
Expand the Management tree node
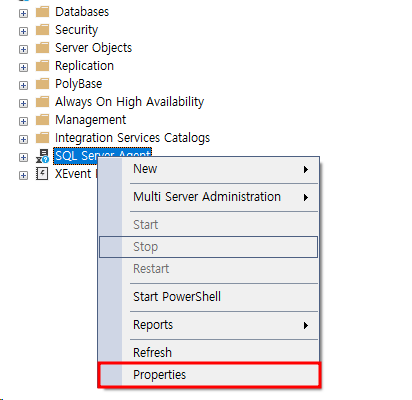click(23, 121)
